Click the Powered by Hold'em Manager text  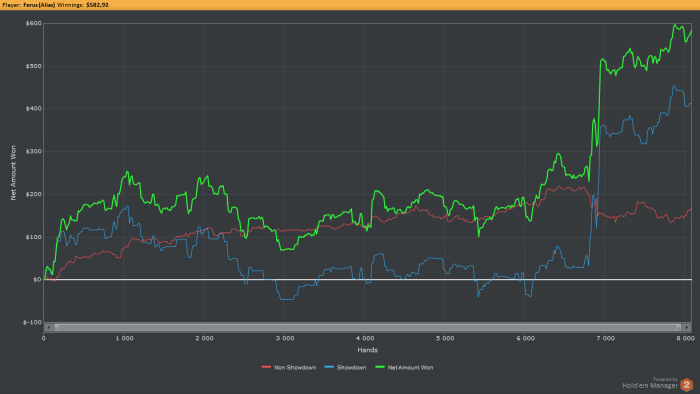[650, 383]
